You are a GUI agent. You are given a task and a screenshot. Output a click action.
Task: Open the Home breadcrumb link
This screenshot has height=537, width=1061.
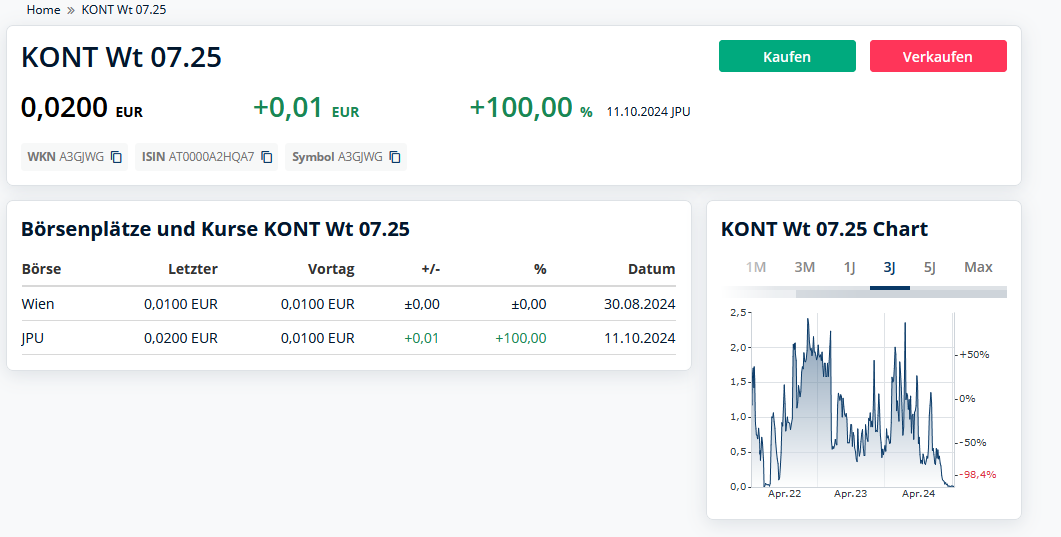pyautogui.click(x=43, y=9)
